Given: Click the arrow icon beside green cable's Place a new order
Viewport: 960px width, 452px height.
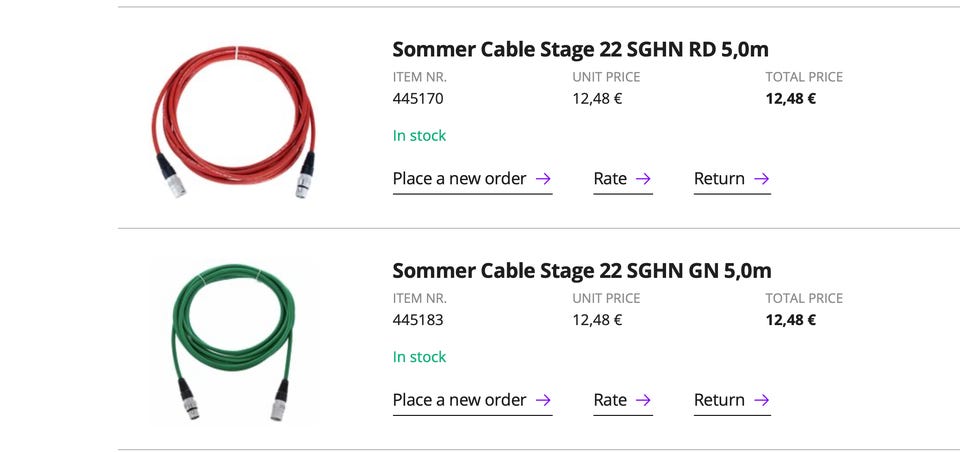Looking at the screenshot, I should pos(543,400).
